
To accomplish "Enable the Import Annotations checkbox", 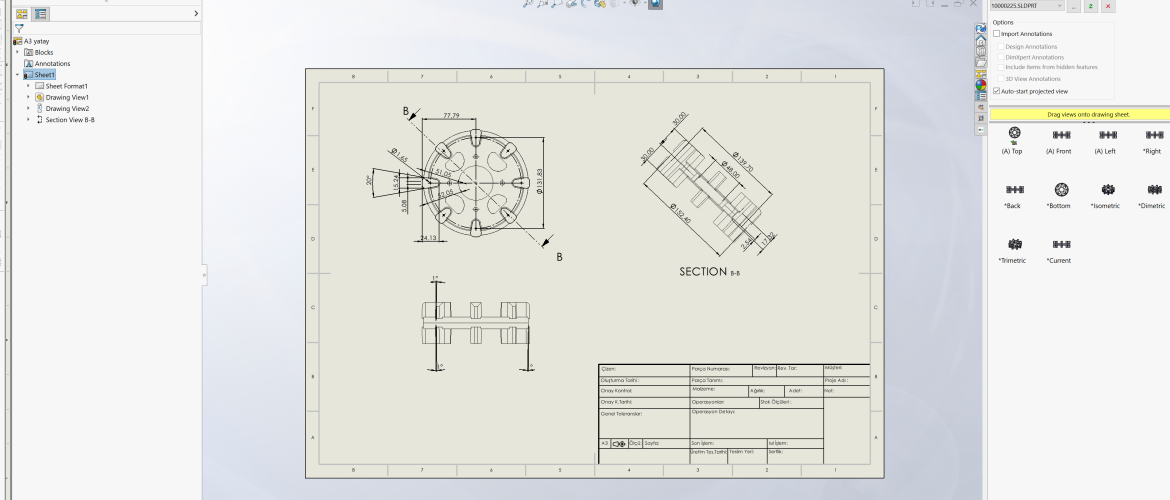I will tap(997, 34).
